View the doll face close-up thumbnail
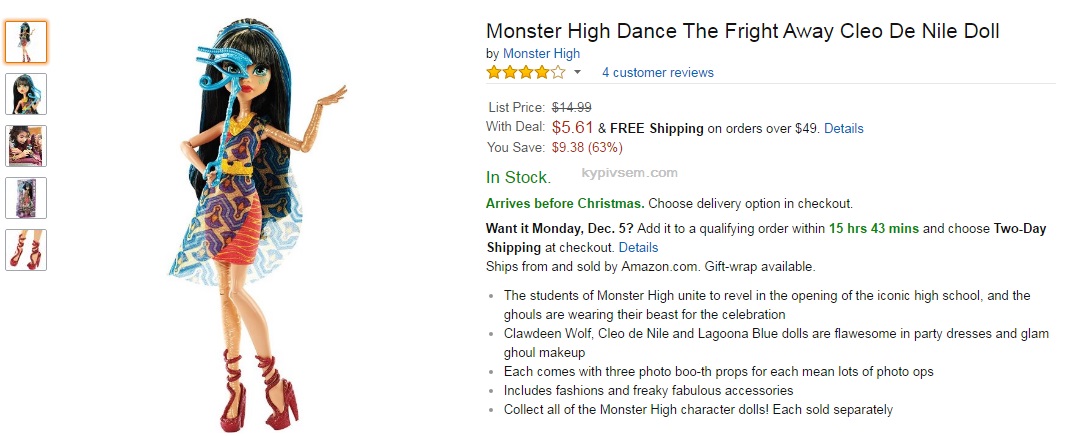 point(26,94)
